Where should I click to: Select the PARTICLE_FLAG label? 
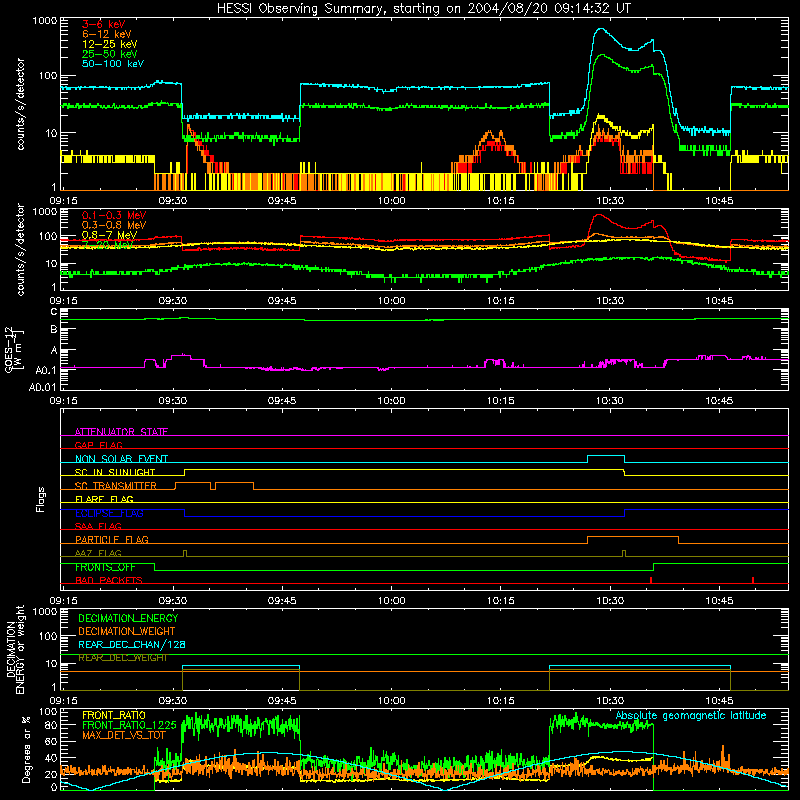pos(112,539)
